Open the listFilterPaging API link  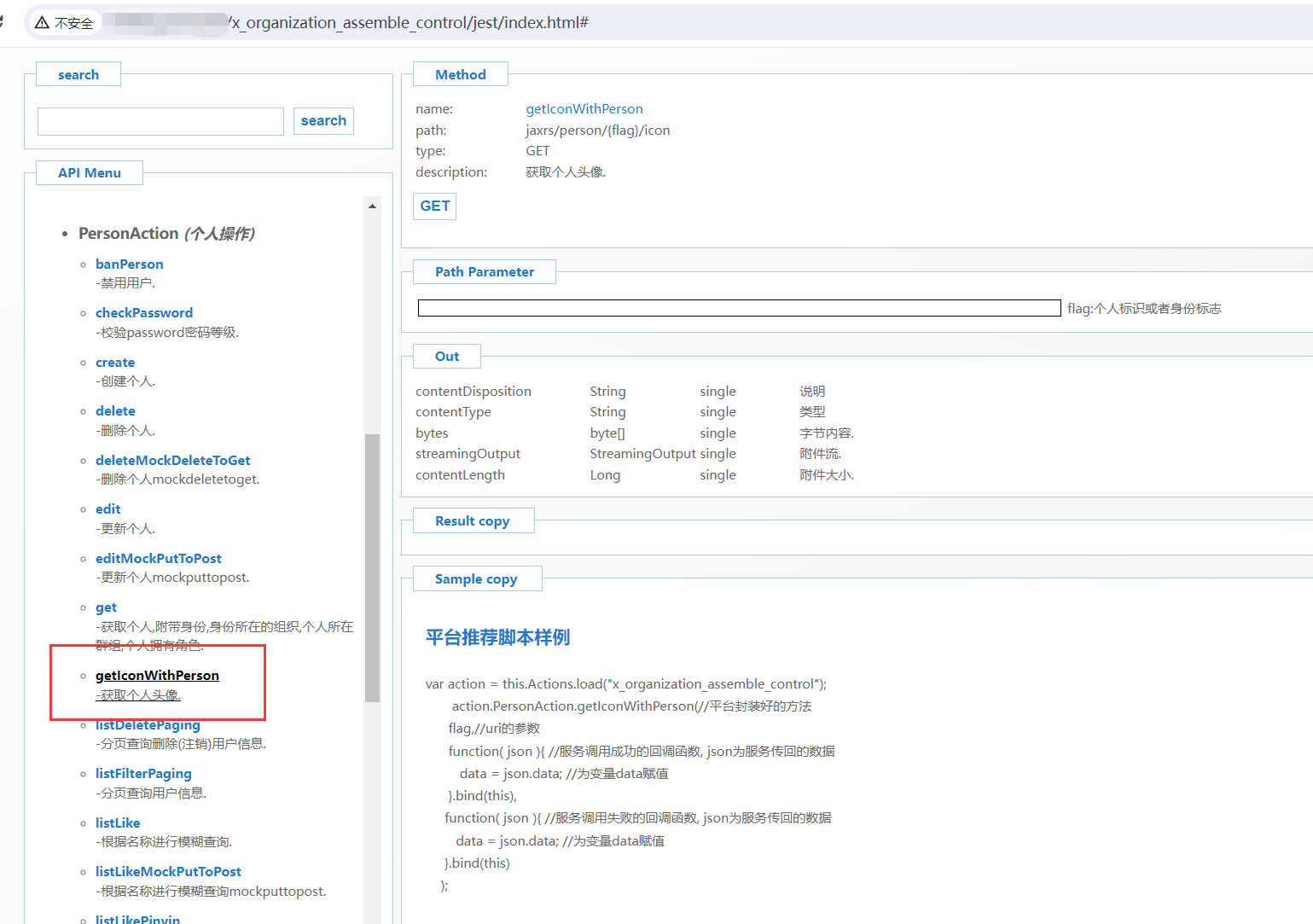[143, 774]
